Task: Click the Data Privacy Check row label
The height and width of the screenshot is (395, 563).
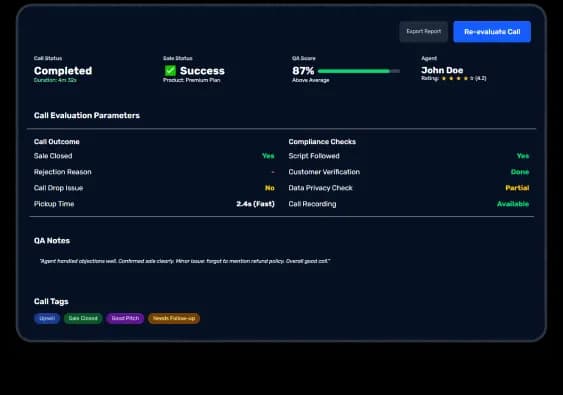Action: tap(321, 188)
